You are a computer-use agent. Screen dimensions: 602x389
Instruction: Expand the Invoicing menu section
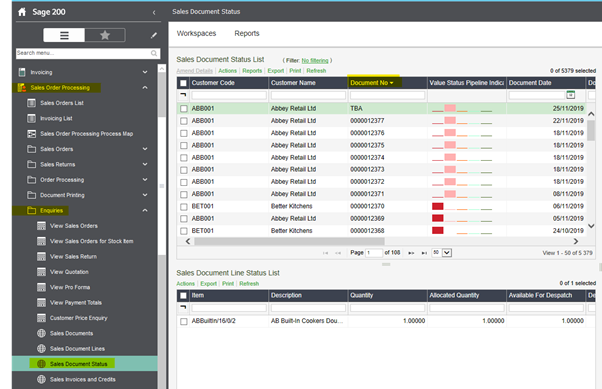coord(145,72)
